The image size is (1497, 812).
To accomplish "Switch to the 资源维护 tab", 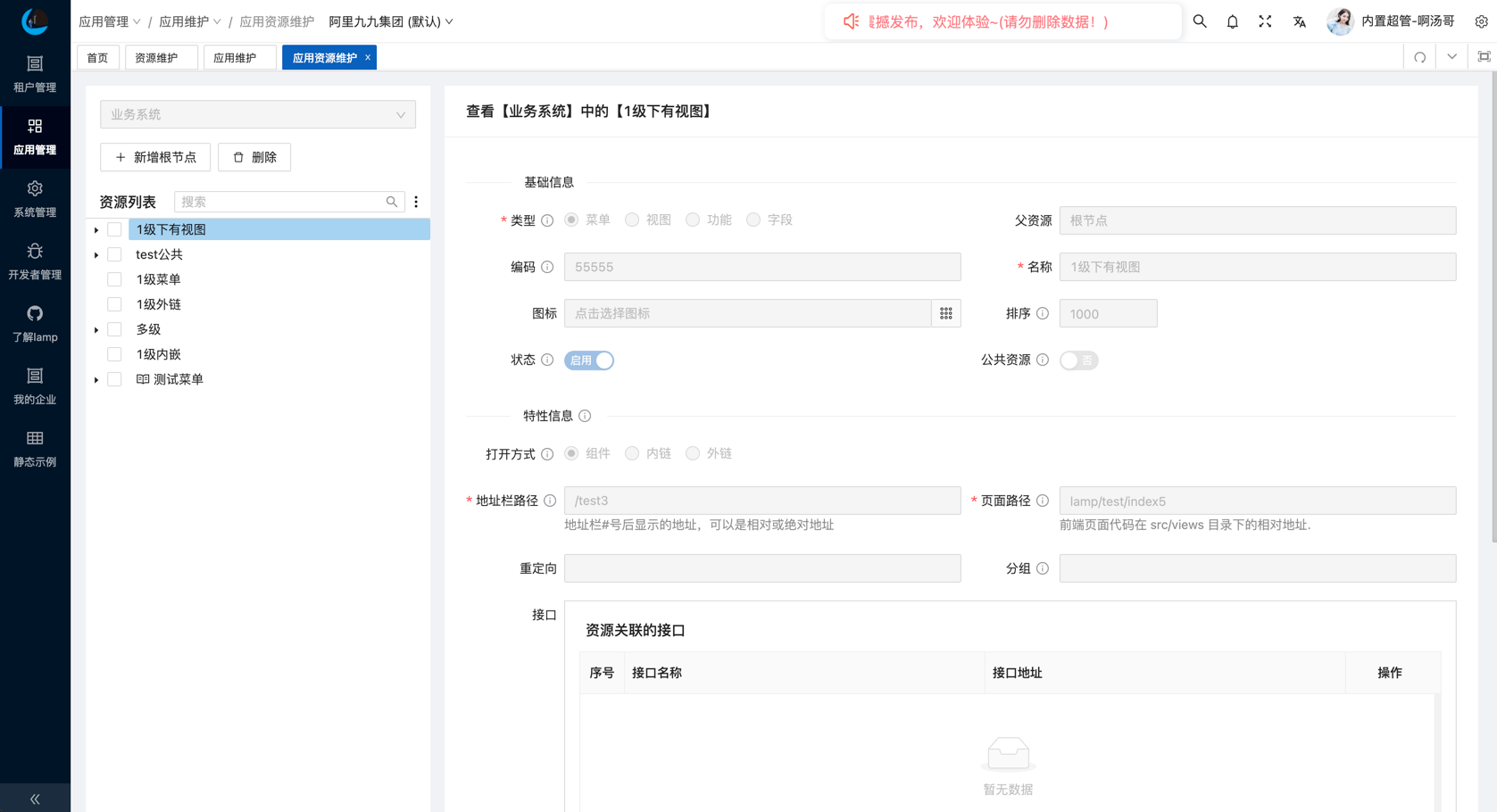I will pyautogui.click(x=156, y=58).
